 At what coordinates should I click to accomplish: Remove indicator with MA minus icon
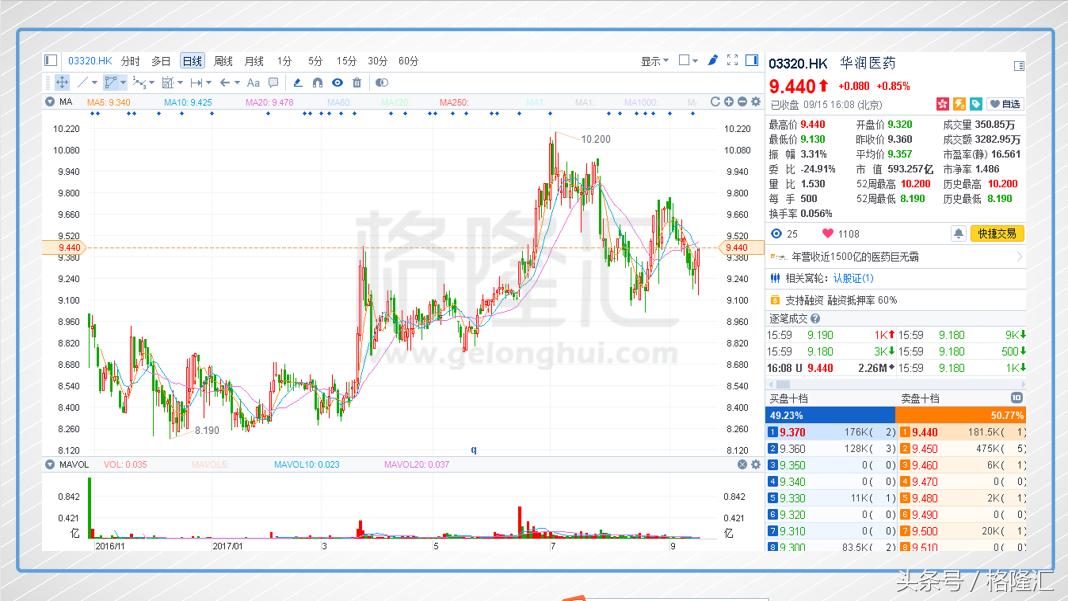point(742,102)
